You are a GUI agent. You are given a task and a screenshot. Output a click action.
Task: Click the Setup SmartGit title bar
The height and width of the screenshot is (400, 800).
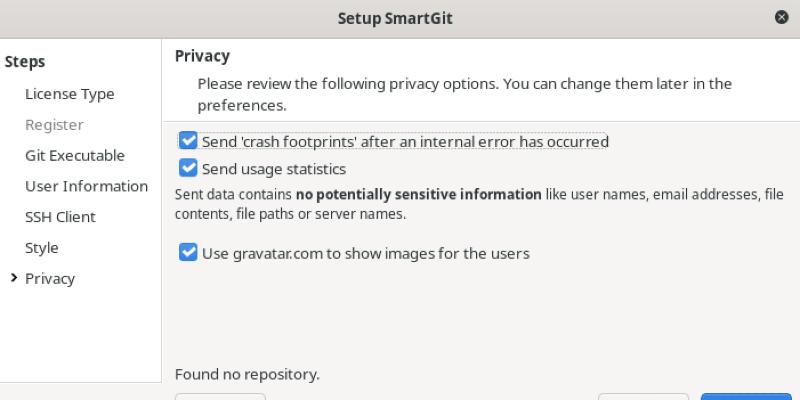pyautogui.click(x=400, y=18)
